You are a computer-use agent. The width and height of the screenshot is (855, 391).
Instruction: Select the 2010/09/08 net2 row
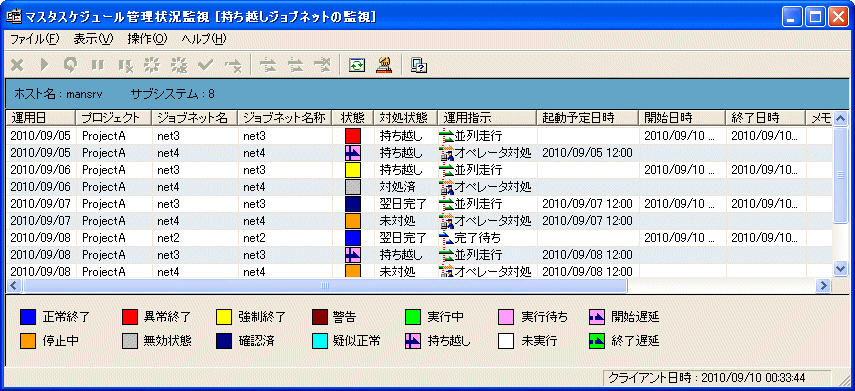(x=420, y=238)
